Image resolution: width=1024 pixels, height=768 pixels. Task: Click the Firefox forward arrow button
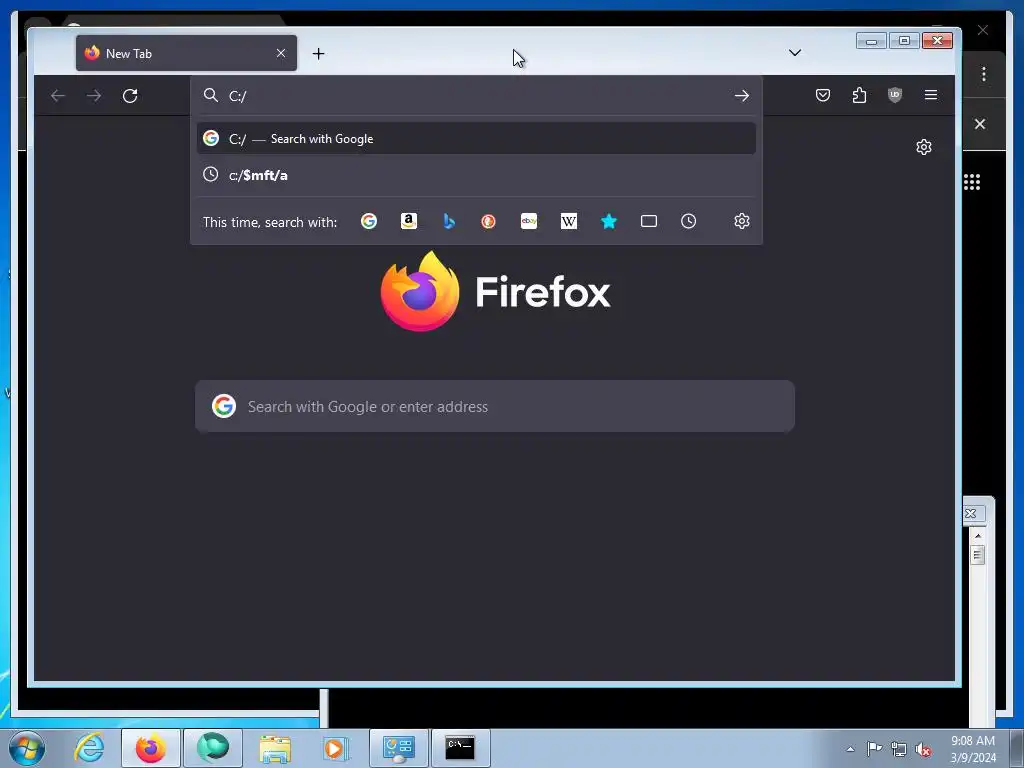click(94, 96)
